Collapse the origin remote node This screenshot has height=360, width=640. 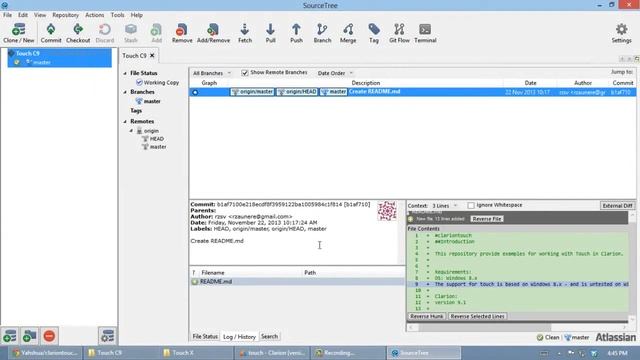pyautogui.click(x=131, y=131)
